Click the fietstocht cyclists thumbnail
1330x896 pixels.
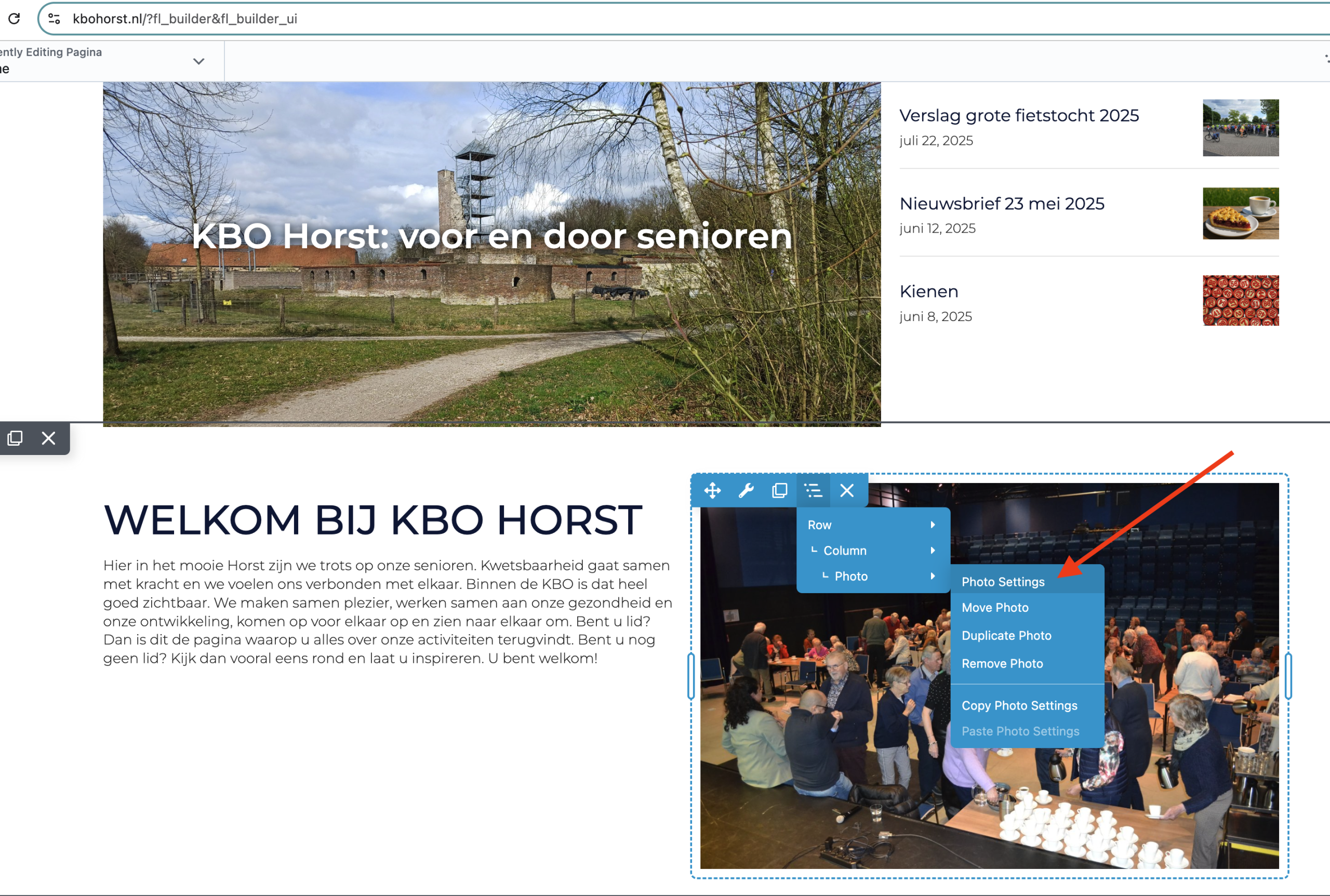click(x=1241, y=127)
